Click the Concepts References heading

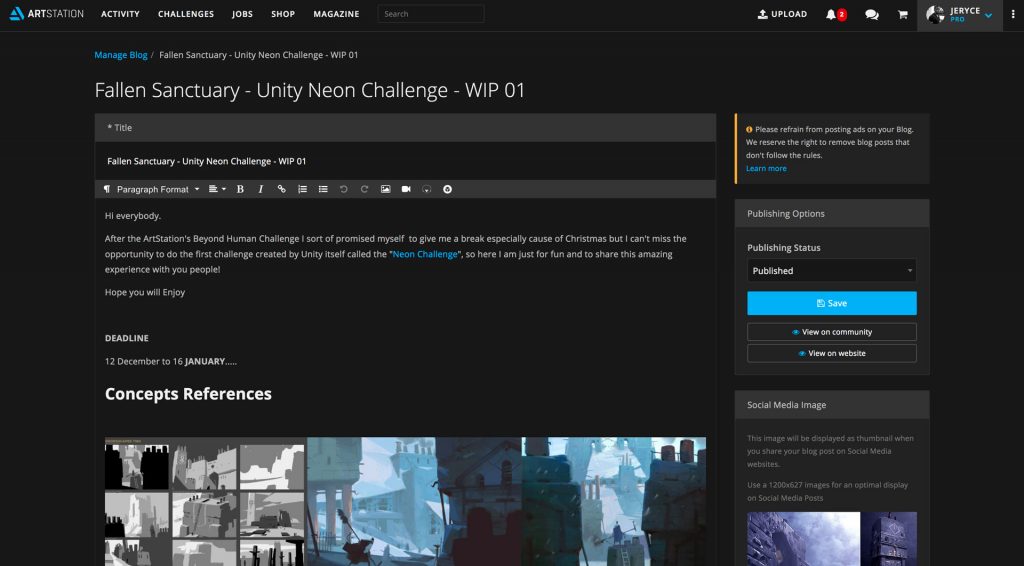(188, 394)
